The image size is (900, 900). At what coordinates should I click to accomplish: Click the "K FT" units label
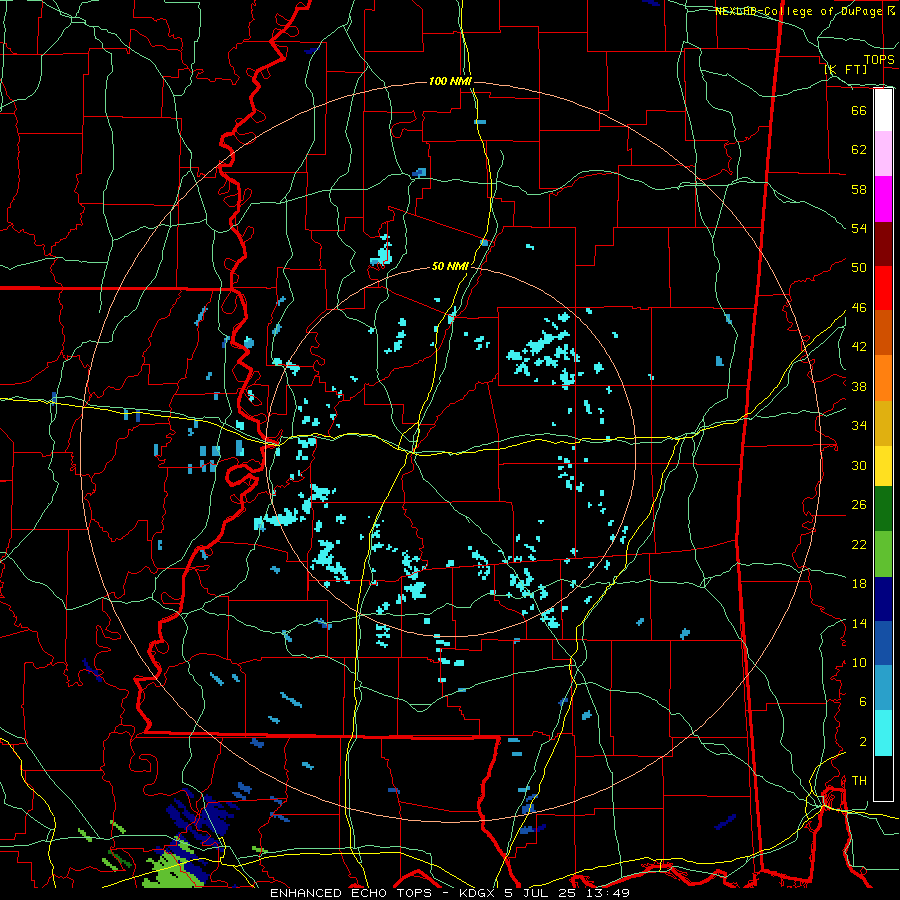pyautogui.click(x=846, y=69)
